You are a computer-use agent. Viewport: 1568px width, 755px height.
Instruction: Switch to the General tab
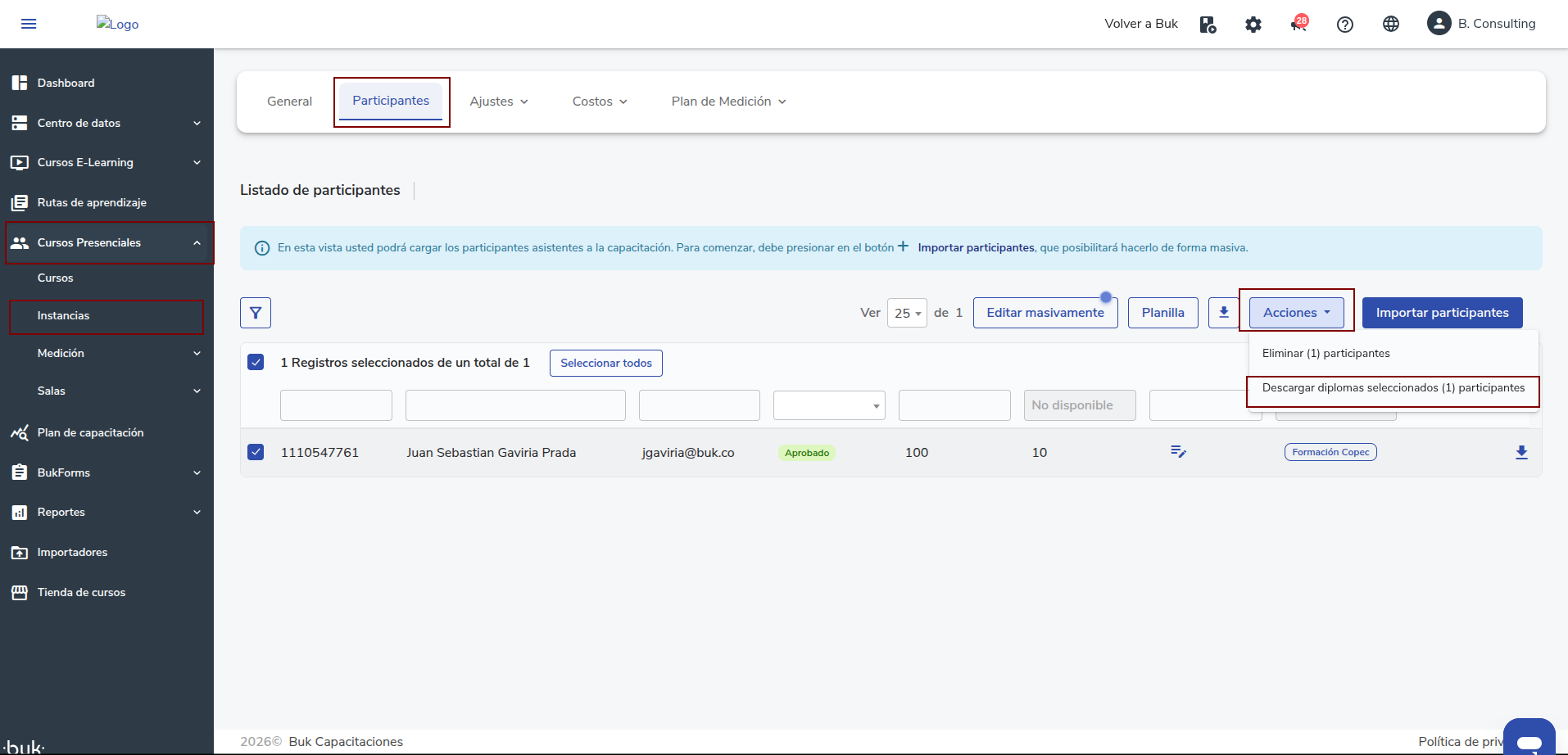click(x=289, y=102)
